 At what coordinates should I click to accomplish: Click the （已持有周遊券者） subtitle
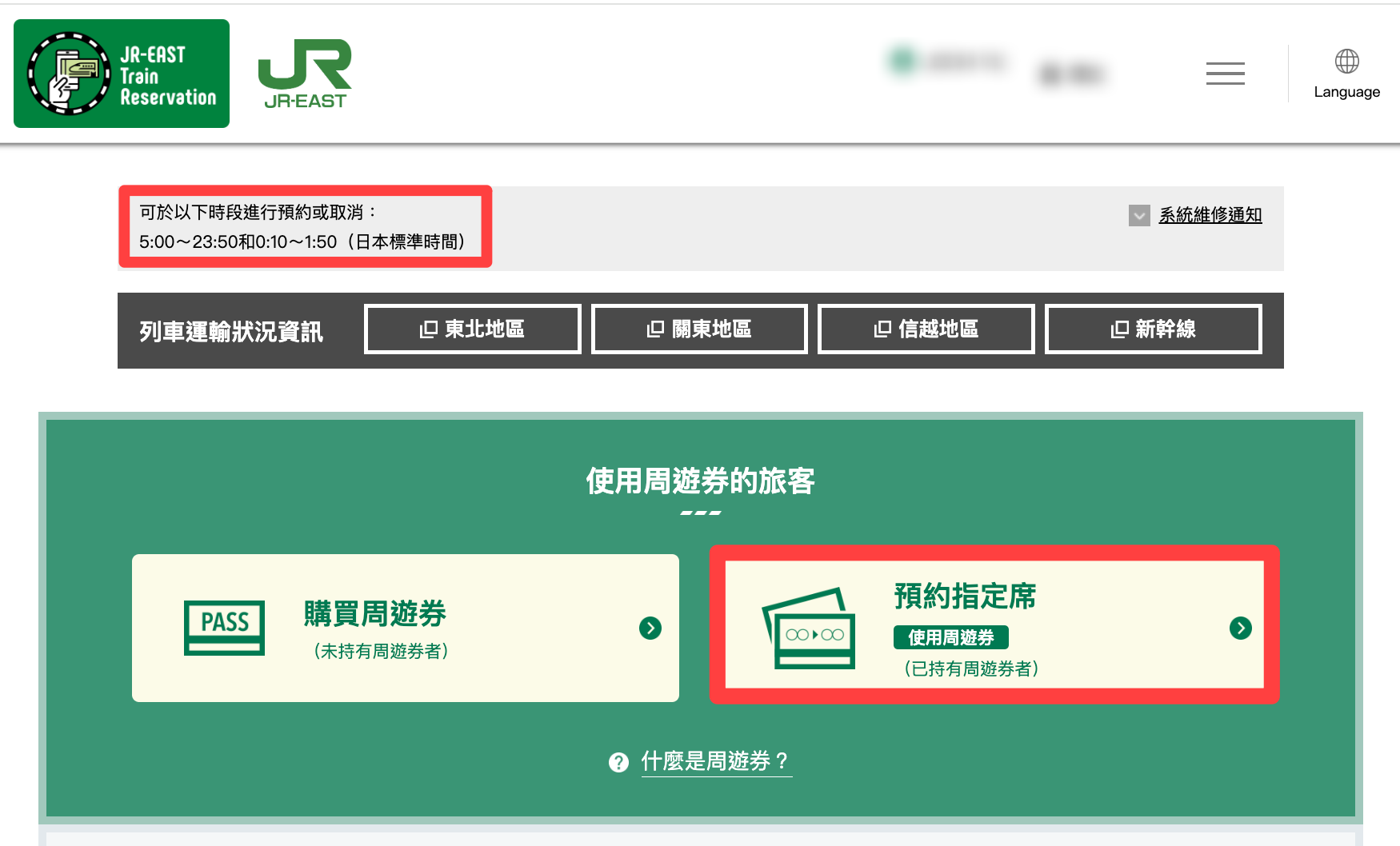point(971,668)
